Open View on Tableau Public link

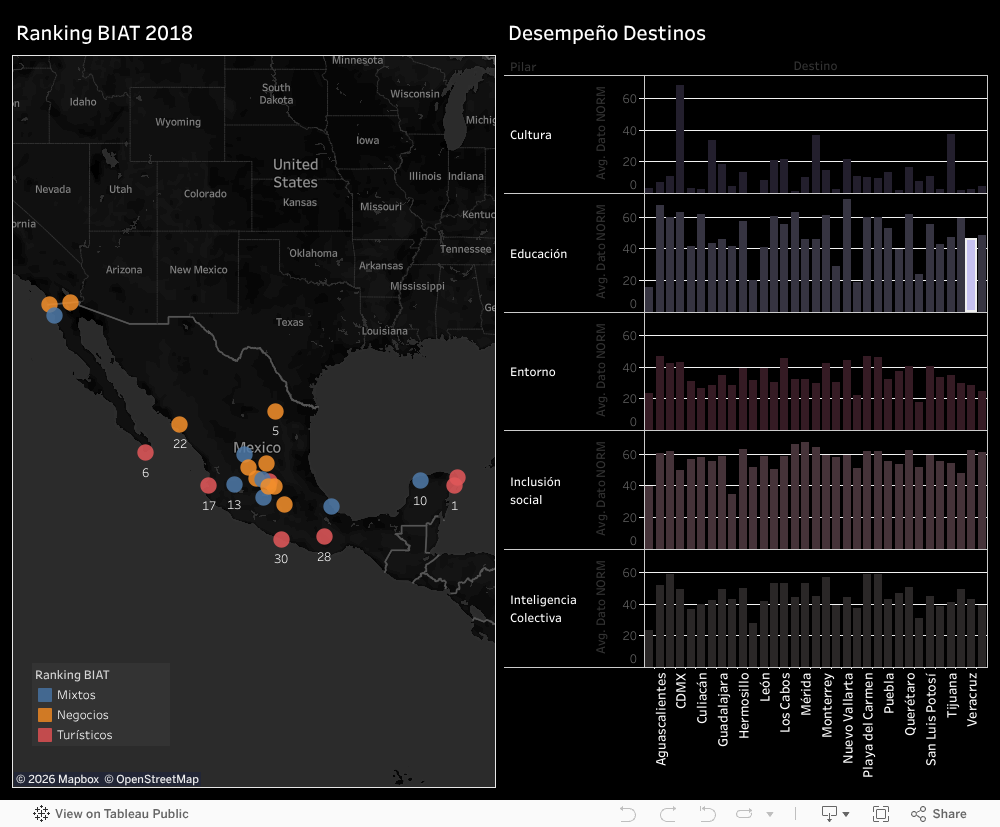[121, 814]
